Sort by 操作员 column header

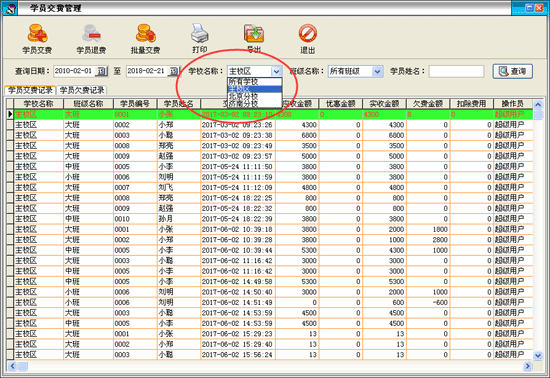tap(513, 104)
